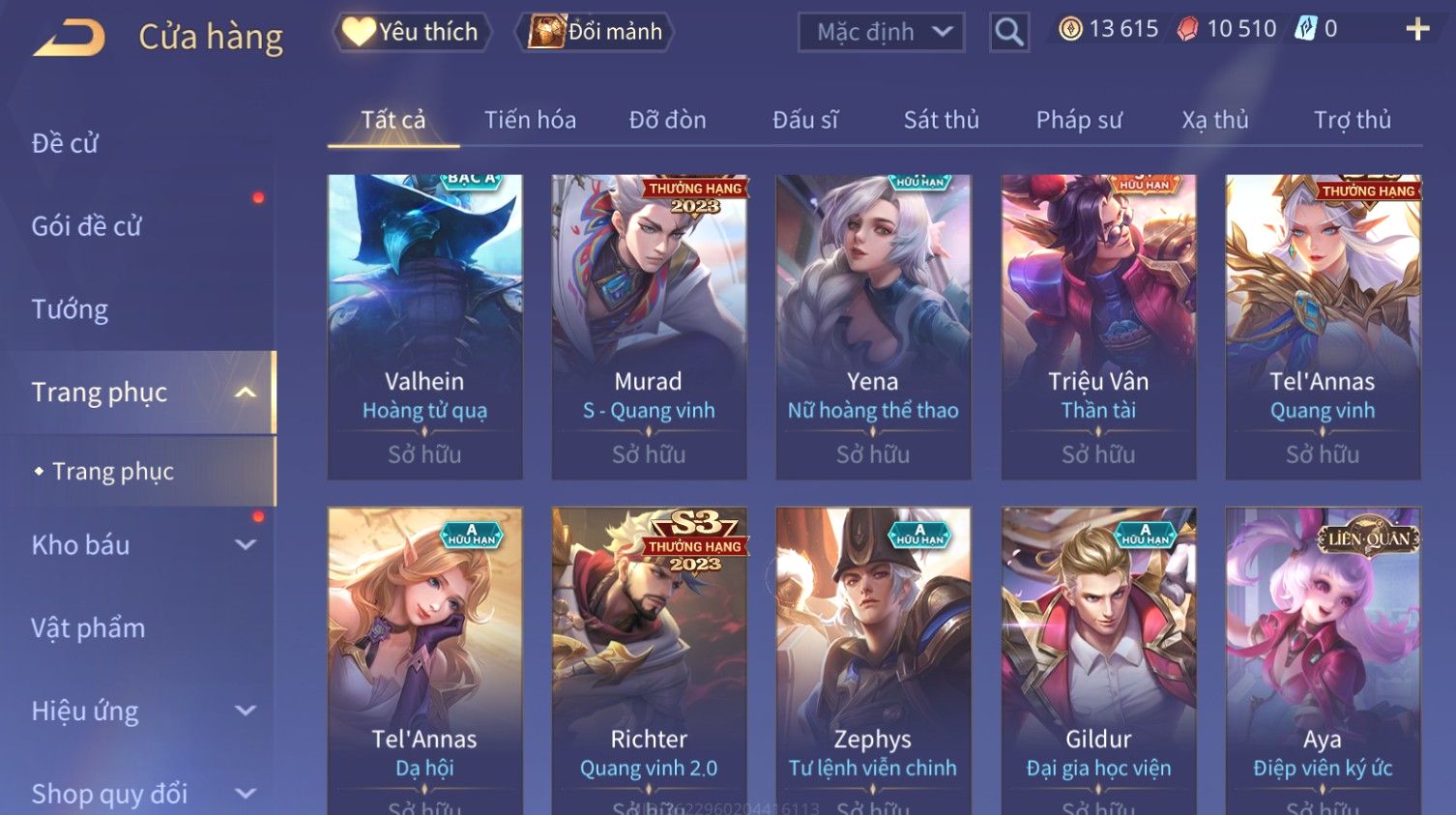The width and height of the screenshot is (1456, 815).
Task: Tap the blue voucher currency icon
Action: coord(1306,29)
